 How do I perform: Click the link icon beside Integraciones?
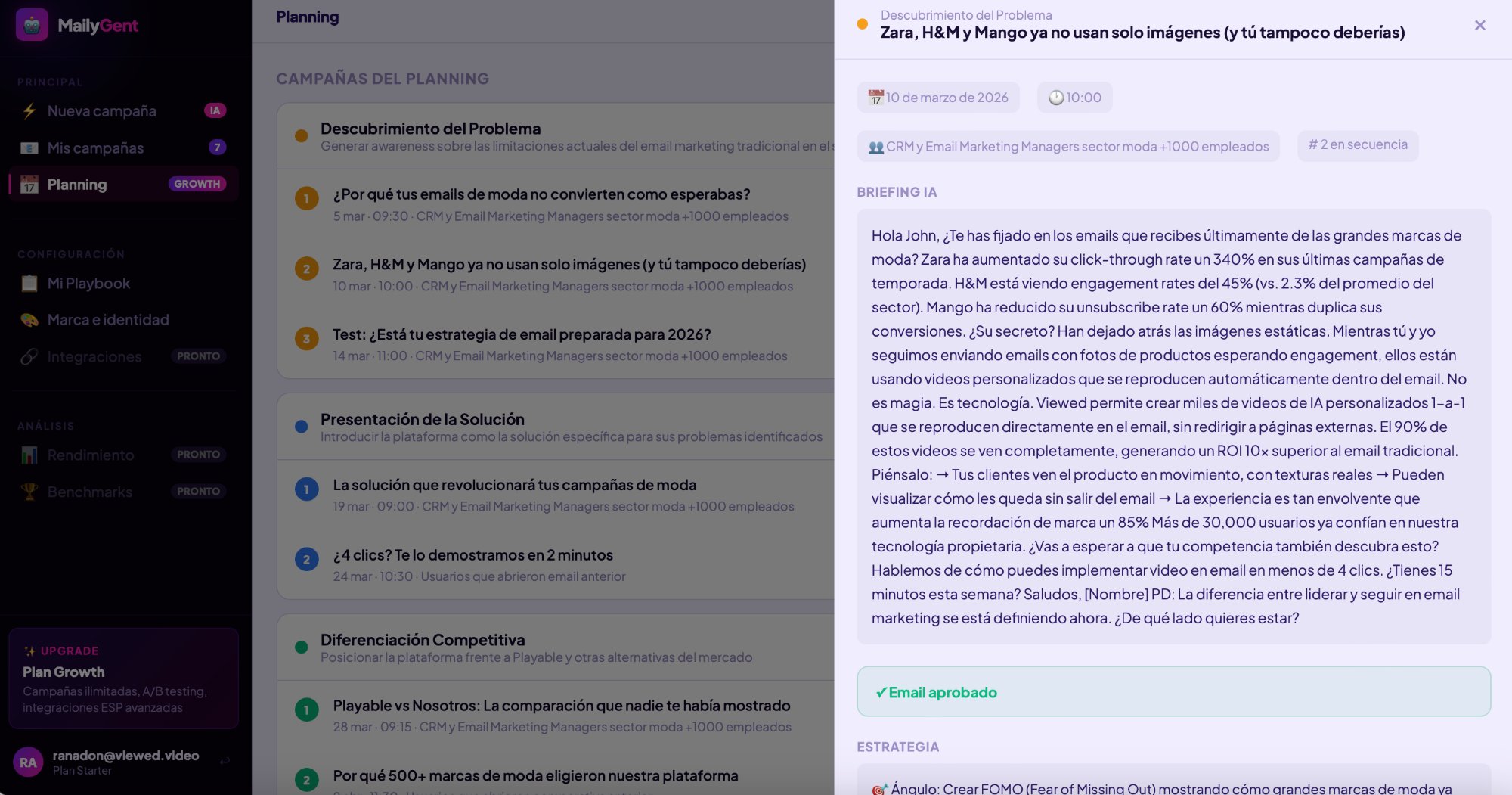[x=29, y=357]
